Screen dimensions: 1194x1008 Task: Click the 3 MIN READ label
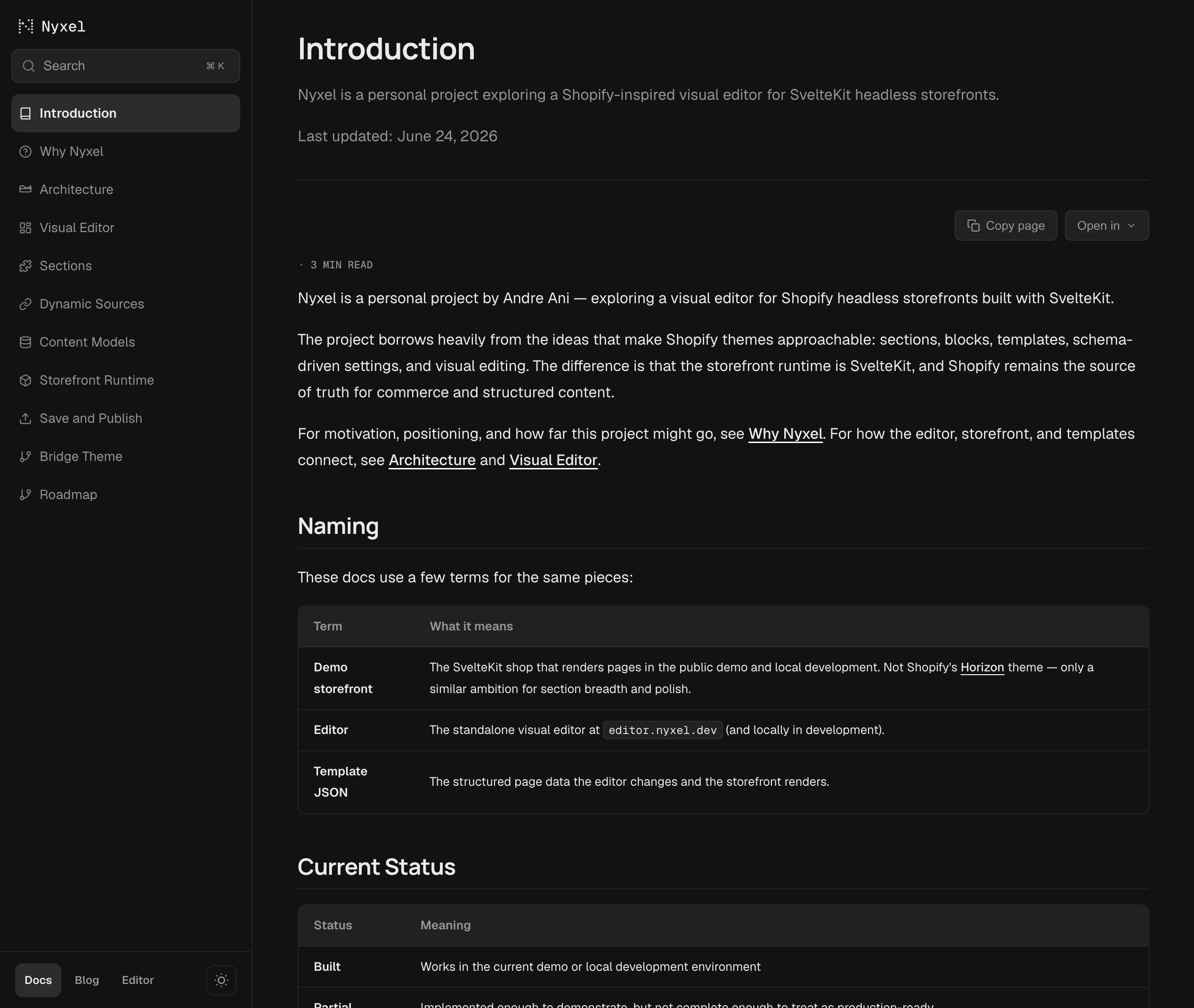pos(341,265)
